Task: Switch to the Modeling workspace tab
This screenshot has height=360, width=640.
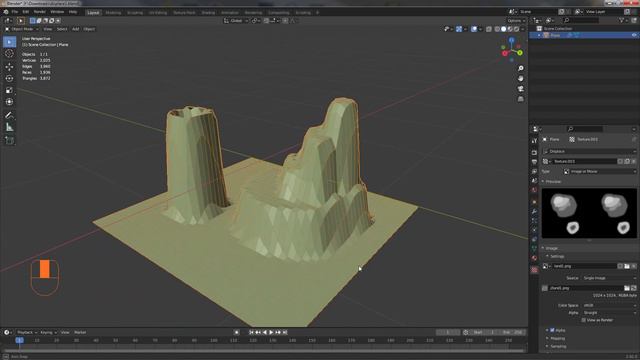Action: pyautogui.click(x=113, y=13)
